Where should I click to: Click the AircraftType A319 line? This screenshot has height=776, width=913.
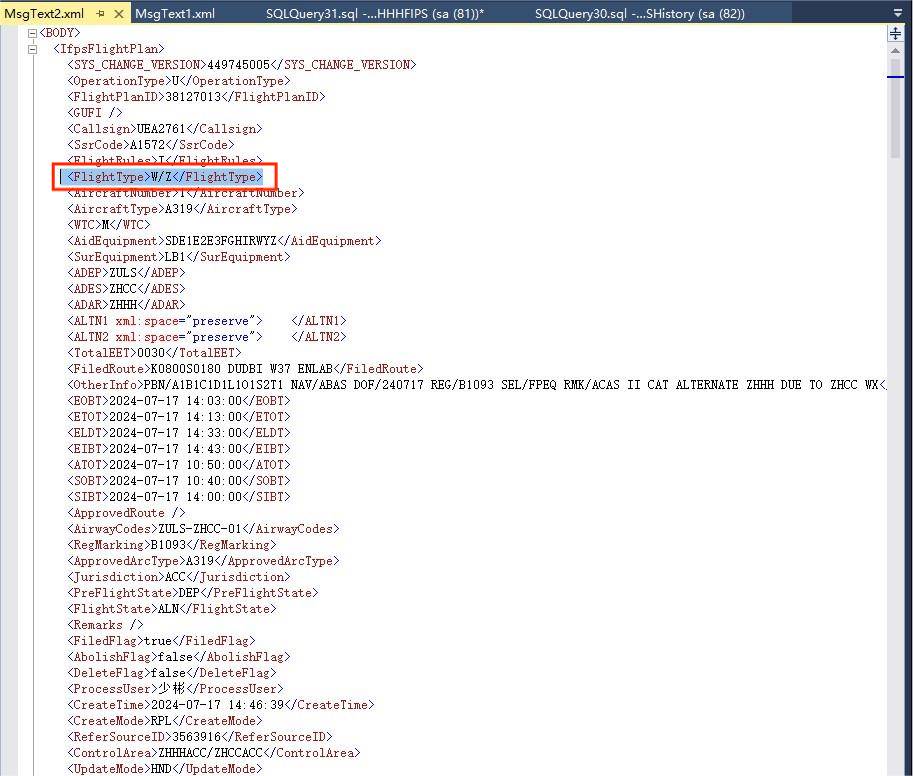[182, 209]
